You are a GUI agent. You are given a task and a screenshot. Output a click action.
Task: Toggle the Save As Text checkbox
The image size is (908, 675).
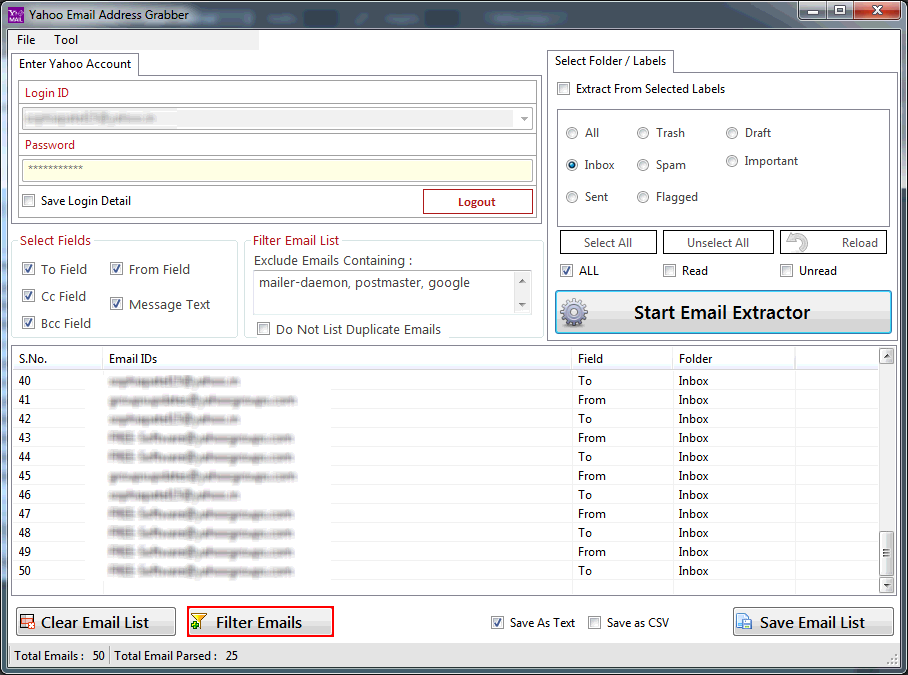point(497,622)
